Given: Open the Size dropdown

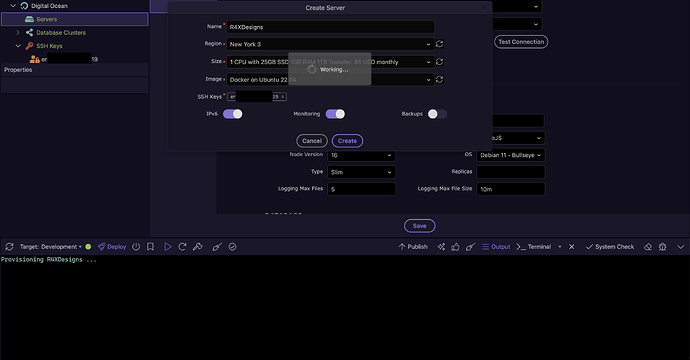Looking at the screenshot, I should click(330, 62).
